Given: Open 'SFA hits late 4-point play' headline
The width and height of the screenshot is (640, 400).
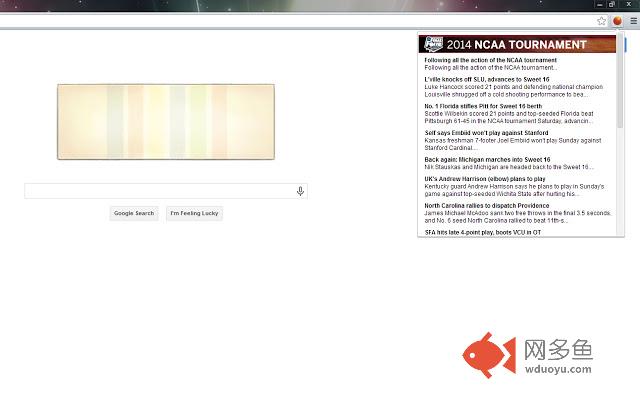Looking at the screenshot, I should click(x=482, y=232).
